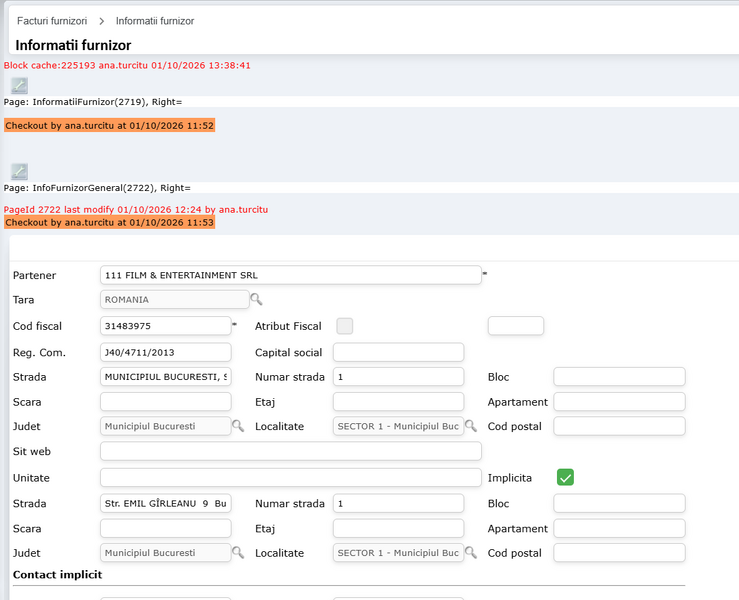Image resolution: width=739 pixels, height=600 pixels.
Task: Uncheck the green Implicita checkbox
Action: (x=565, y=477)
